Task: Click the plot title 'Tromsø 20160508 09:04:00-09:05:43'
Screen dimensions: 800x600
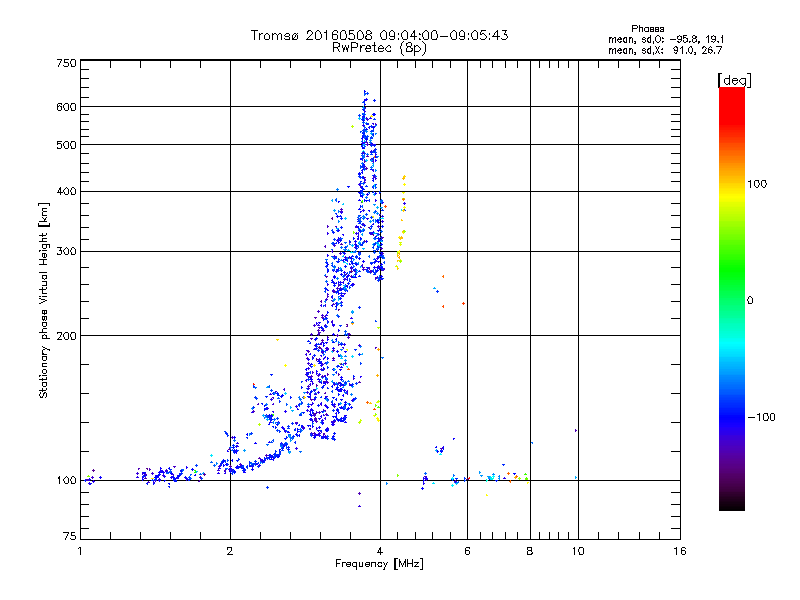Action: (x=379, y=35)
